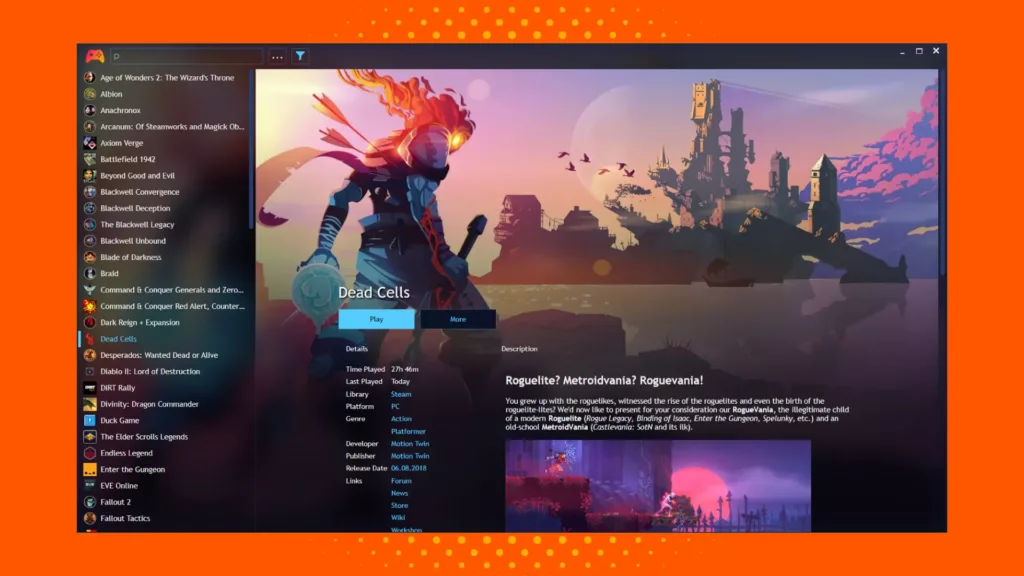
Task: Launch Dead Cells with the Play button
Action: coord(377,318)
